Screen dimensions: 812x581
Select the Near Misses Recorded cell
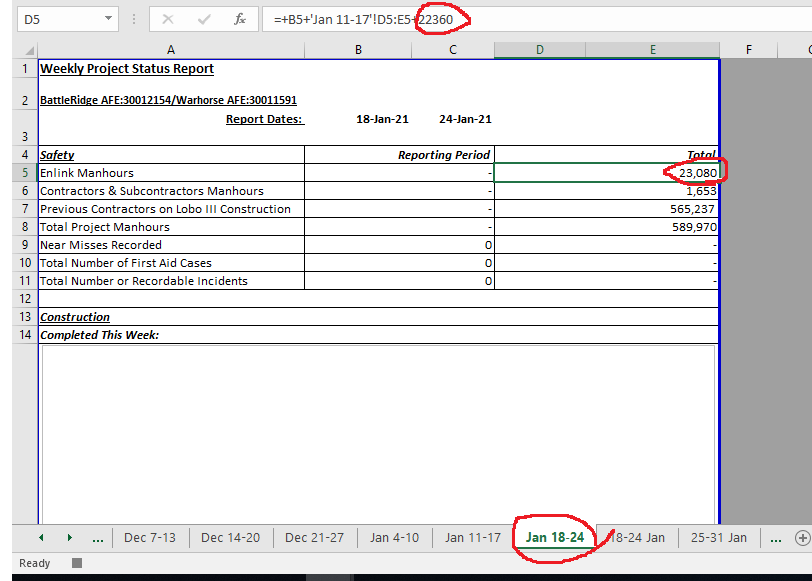[x=171, y=245]
